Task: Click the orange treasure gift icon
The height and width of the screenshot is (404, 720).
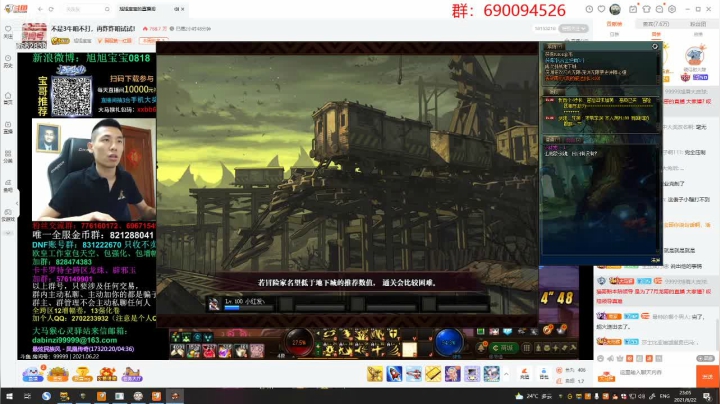Action: (57, 374)
